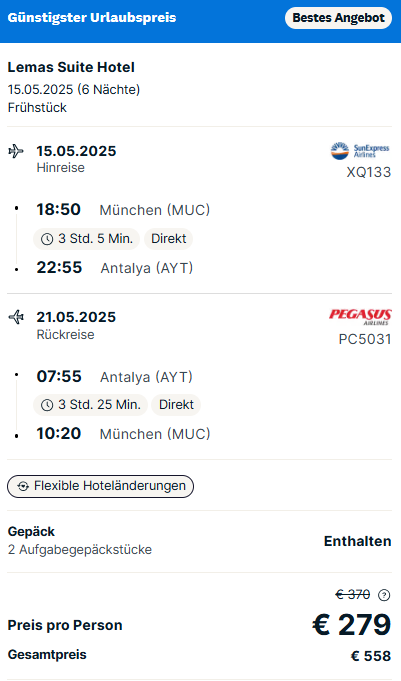The width and height of the screenshot is (401, 681).
Task: Select the Lemas Suite Hotel title
Action: (x=71, y=67)
